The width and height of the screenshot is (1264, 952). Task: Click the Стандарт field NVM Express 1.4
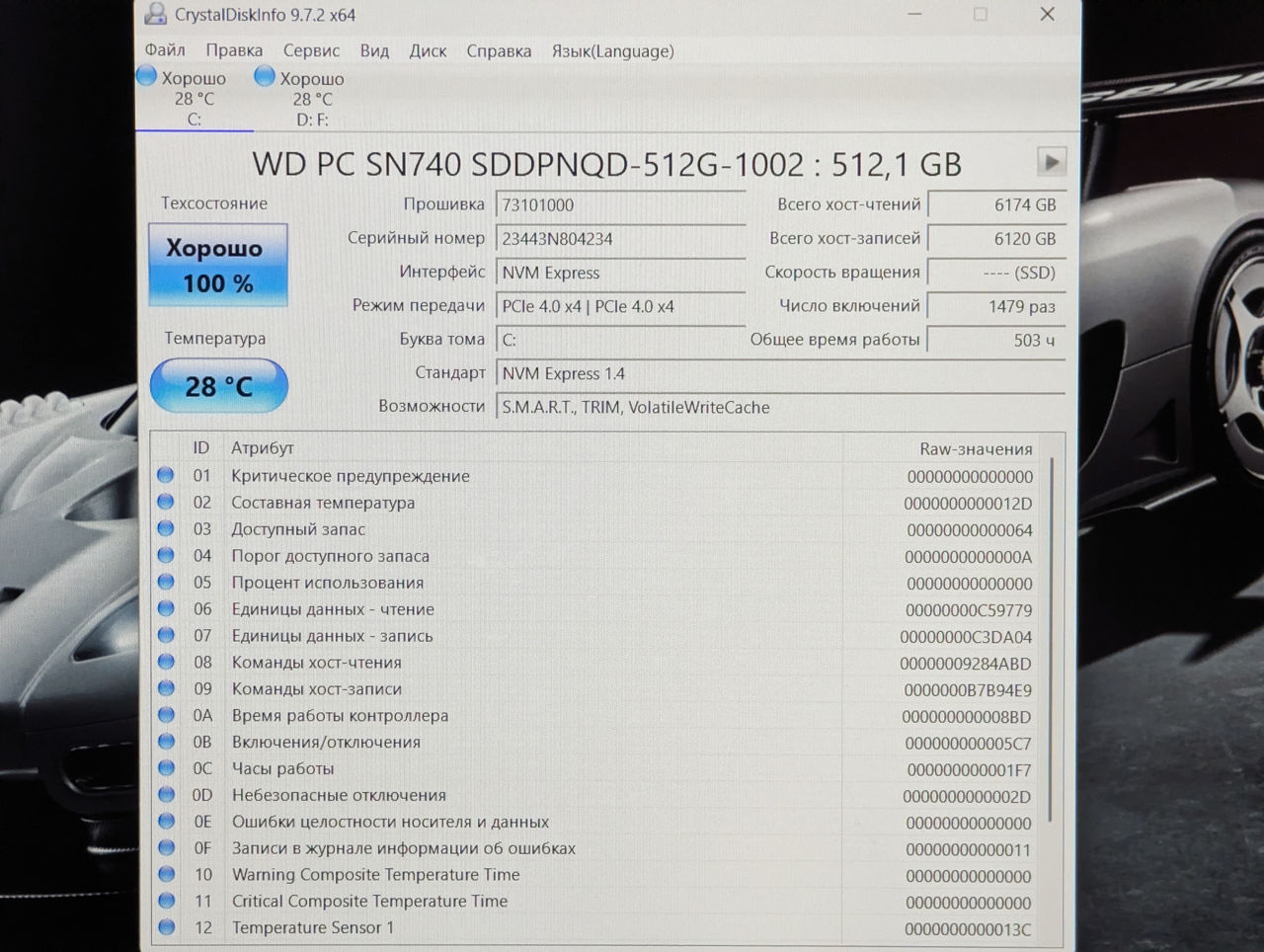click(x=780, y=373)
